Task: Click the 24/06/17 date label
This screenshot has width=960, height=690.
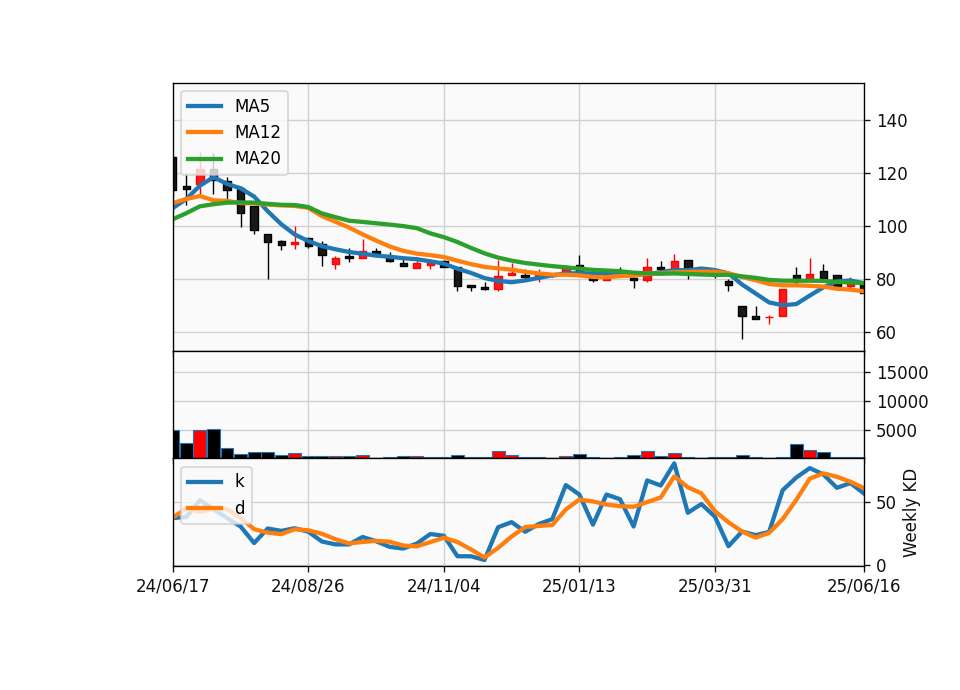Action: (173, 586)
